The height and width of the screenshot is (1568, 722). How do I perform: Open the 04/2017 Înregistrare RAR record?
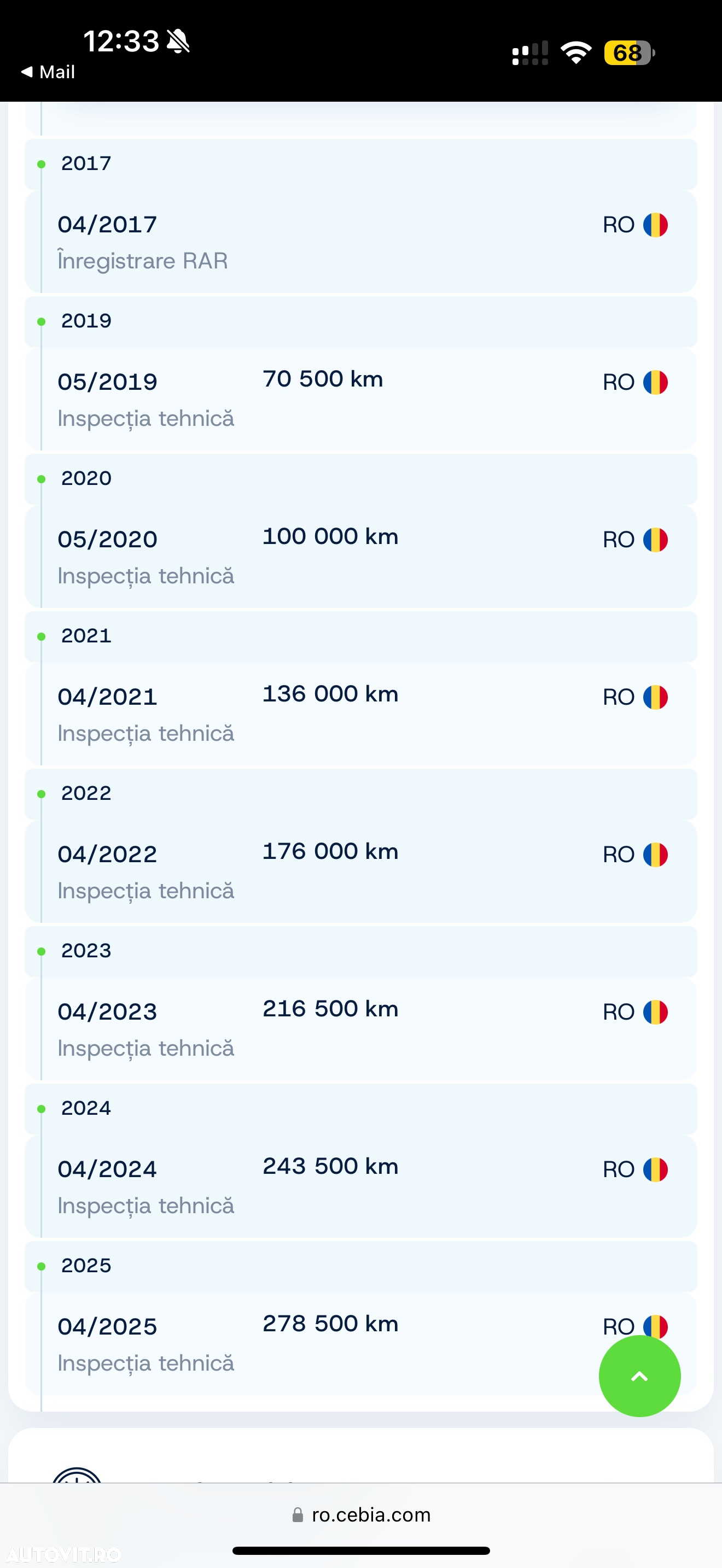pyautogui.click(x=360, y=242)
